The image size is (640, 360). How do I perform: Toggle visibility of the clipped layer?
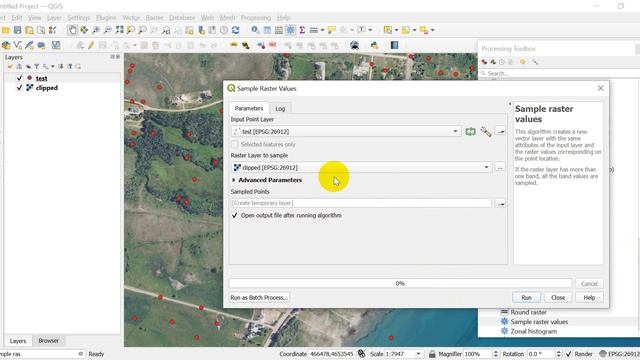click(19, 88)
